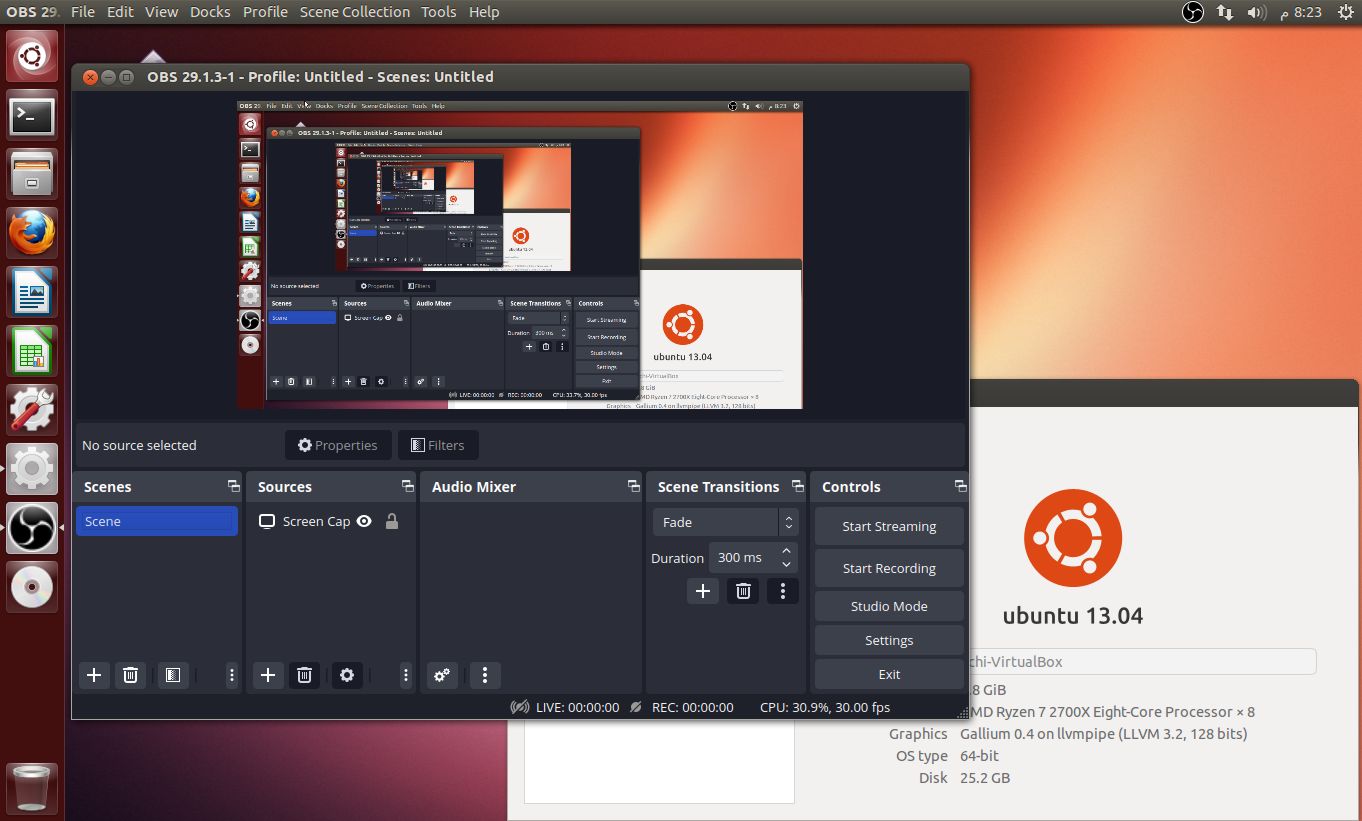Add a new scene with the plus icon

(x=94, y=675)
